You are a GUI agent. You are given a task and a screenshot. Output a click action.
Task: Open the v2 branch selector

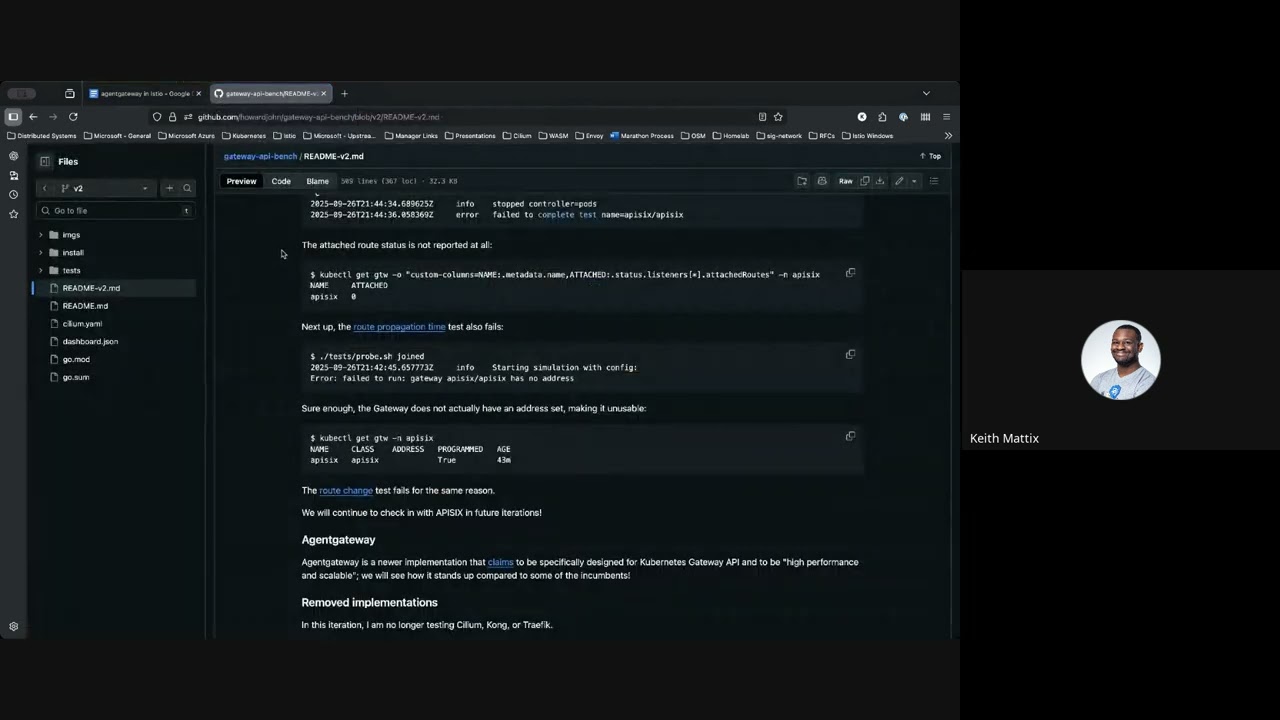coord(104,188)
